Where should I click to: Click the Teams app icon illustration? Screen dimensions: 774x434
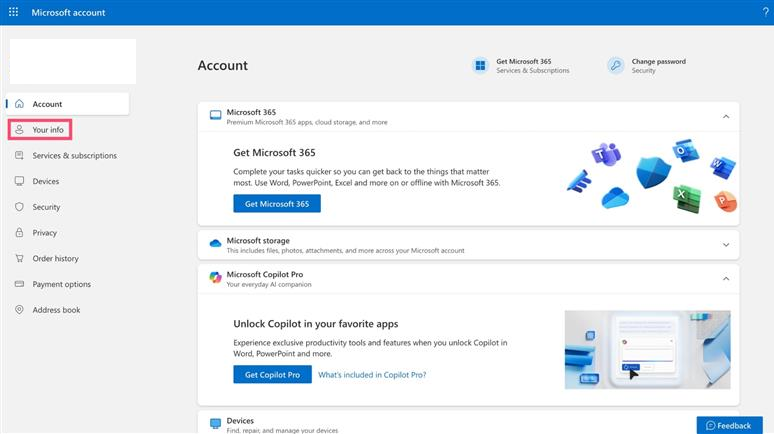tap(606, 154)
